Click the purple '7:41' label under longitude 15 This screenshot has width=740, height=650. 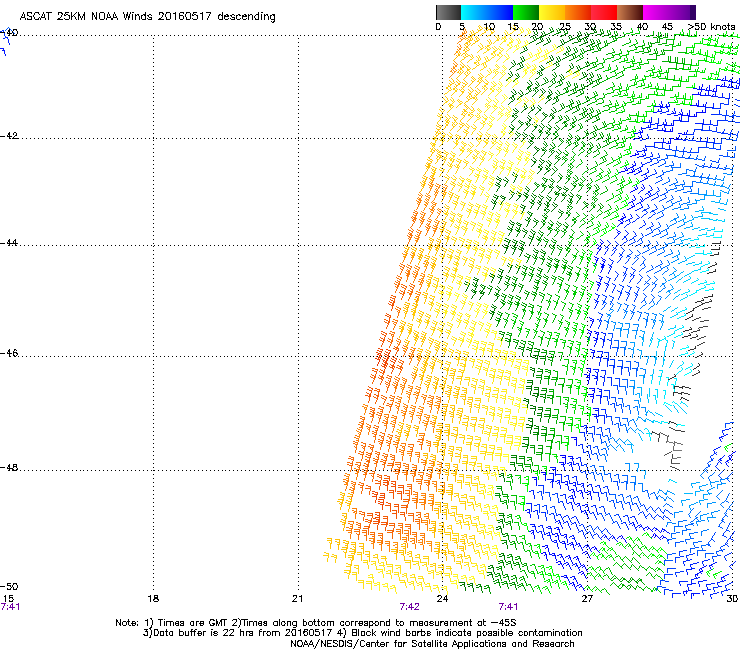click(x=10, y=607)
